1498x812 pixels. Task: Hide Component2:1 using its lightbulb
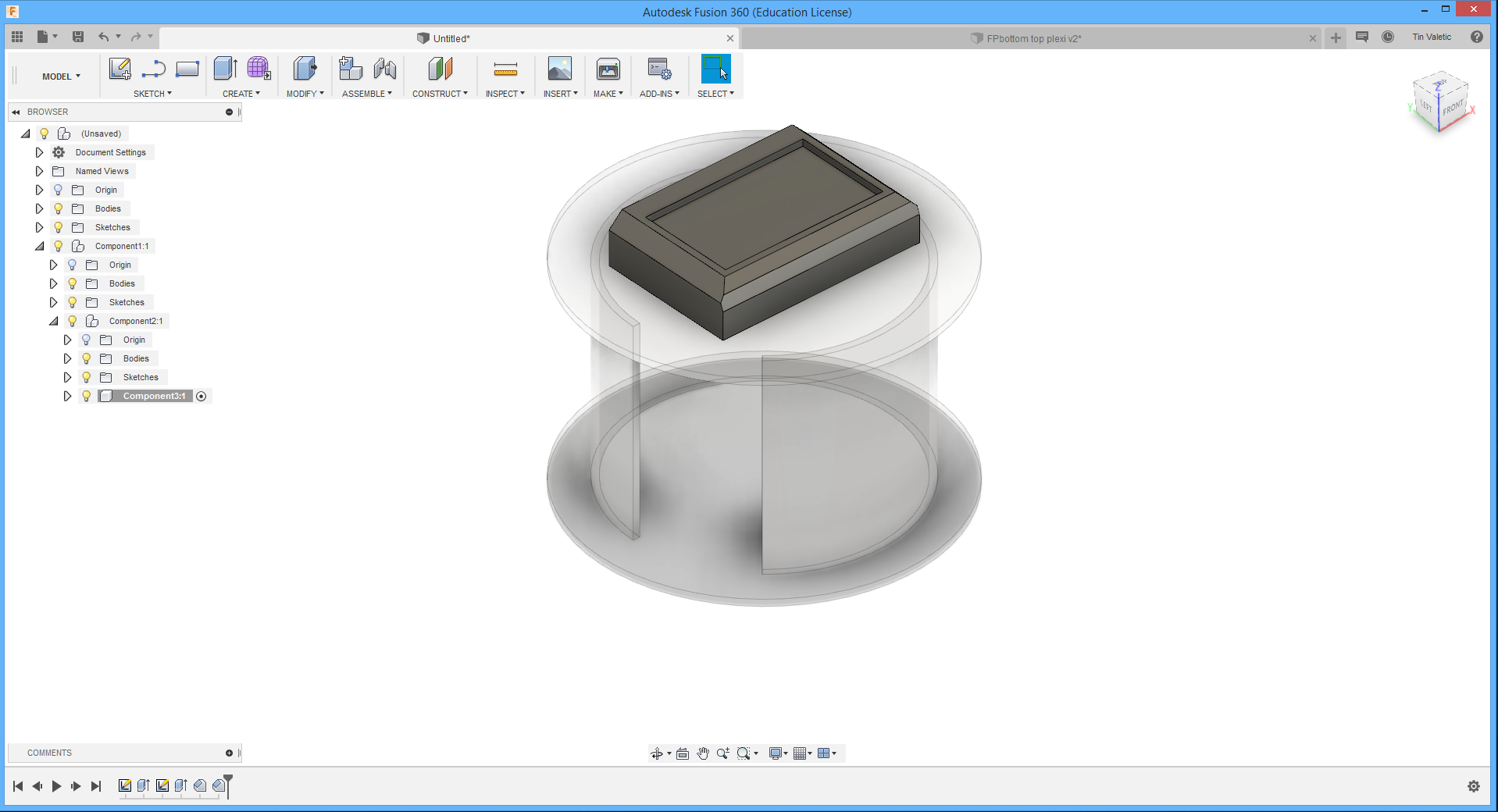tap(73, 321)
